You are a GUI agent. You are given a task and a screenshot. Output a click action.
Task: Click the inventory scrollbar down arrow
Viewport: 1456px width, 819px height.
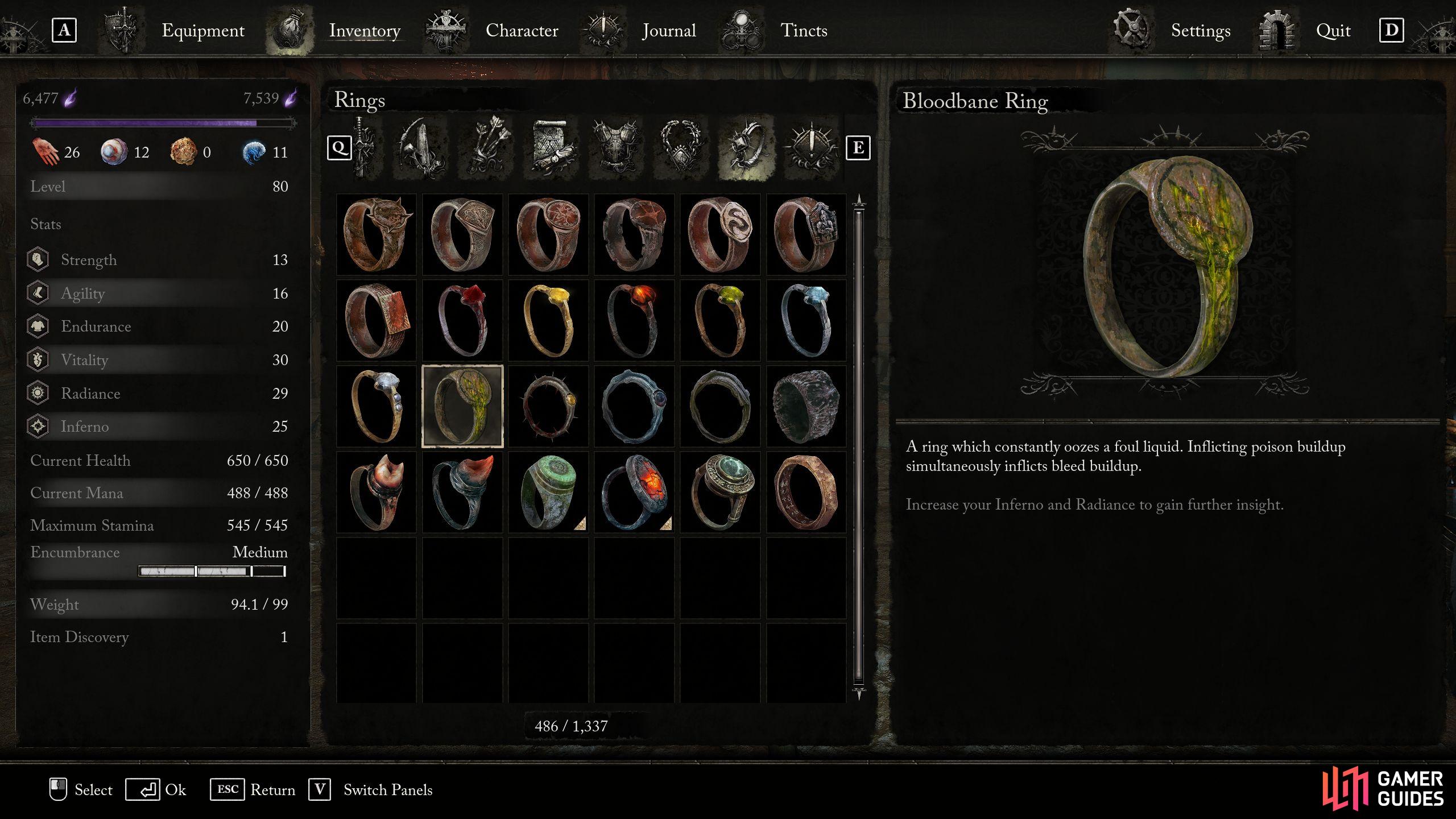click(859, 693)
